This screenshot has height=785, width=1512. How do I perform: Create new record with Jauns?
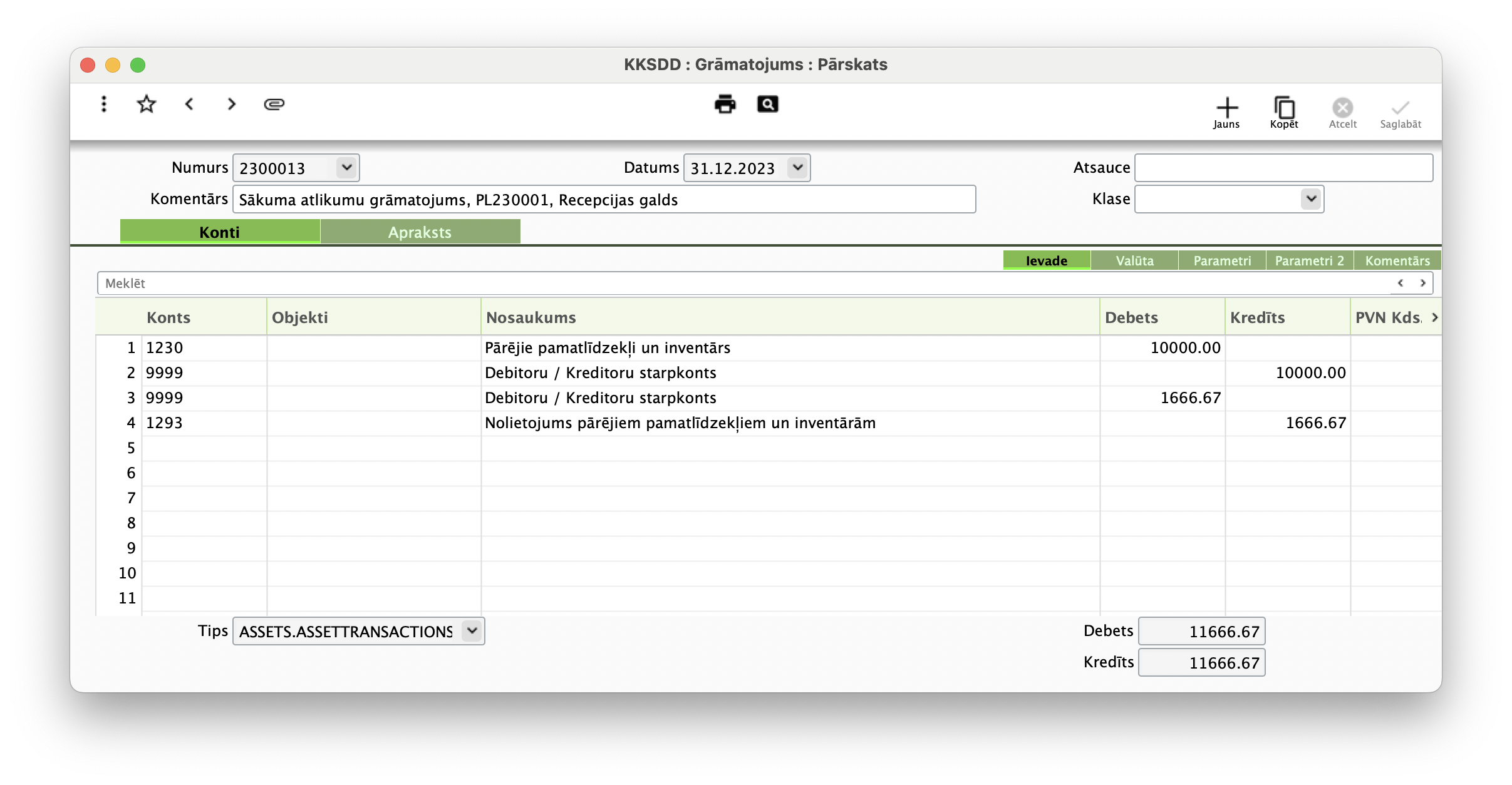pyautogui.click(x=1226, y=113)
